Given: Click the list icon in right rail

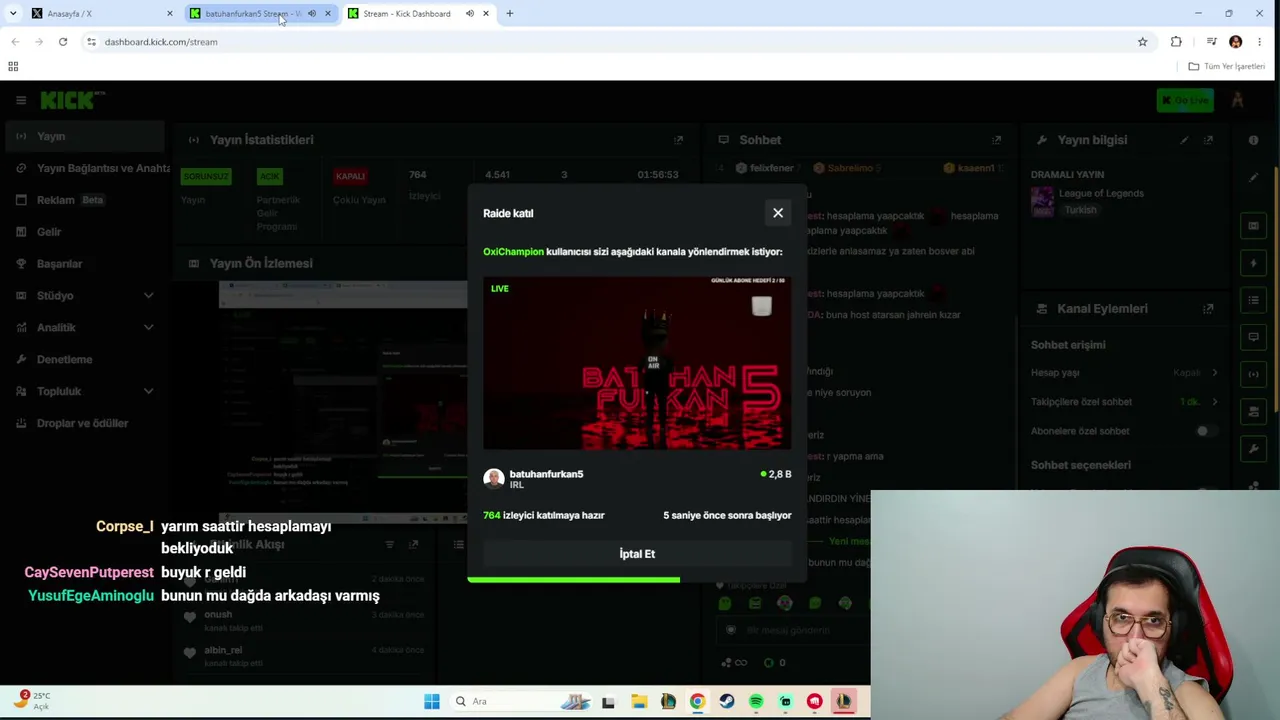Looking at the screenshot, I should coord(1253,300).
